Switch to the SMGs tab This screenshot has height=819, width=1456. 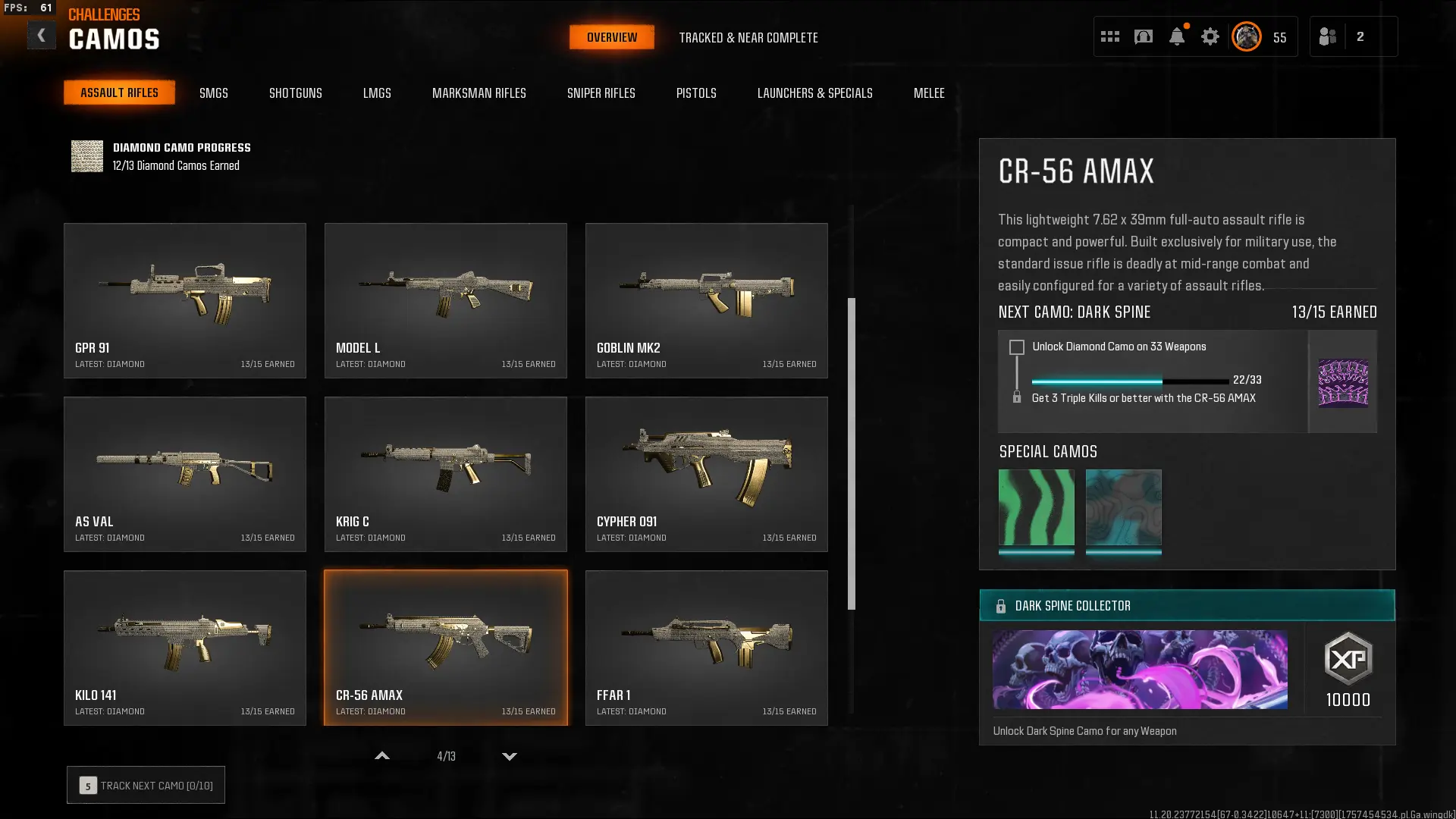pos(214,93)
